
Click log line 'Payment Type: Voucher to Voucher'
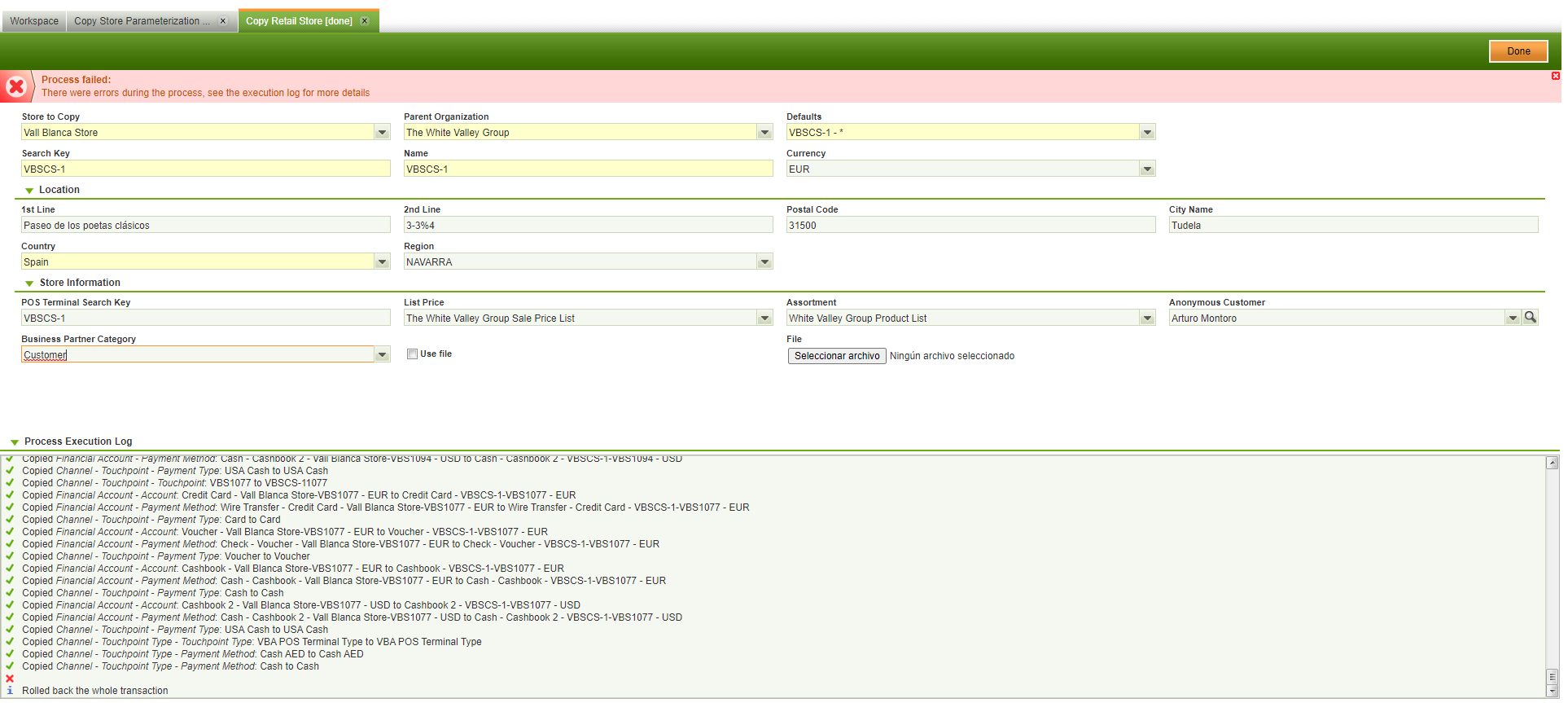point(166,556)
